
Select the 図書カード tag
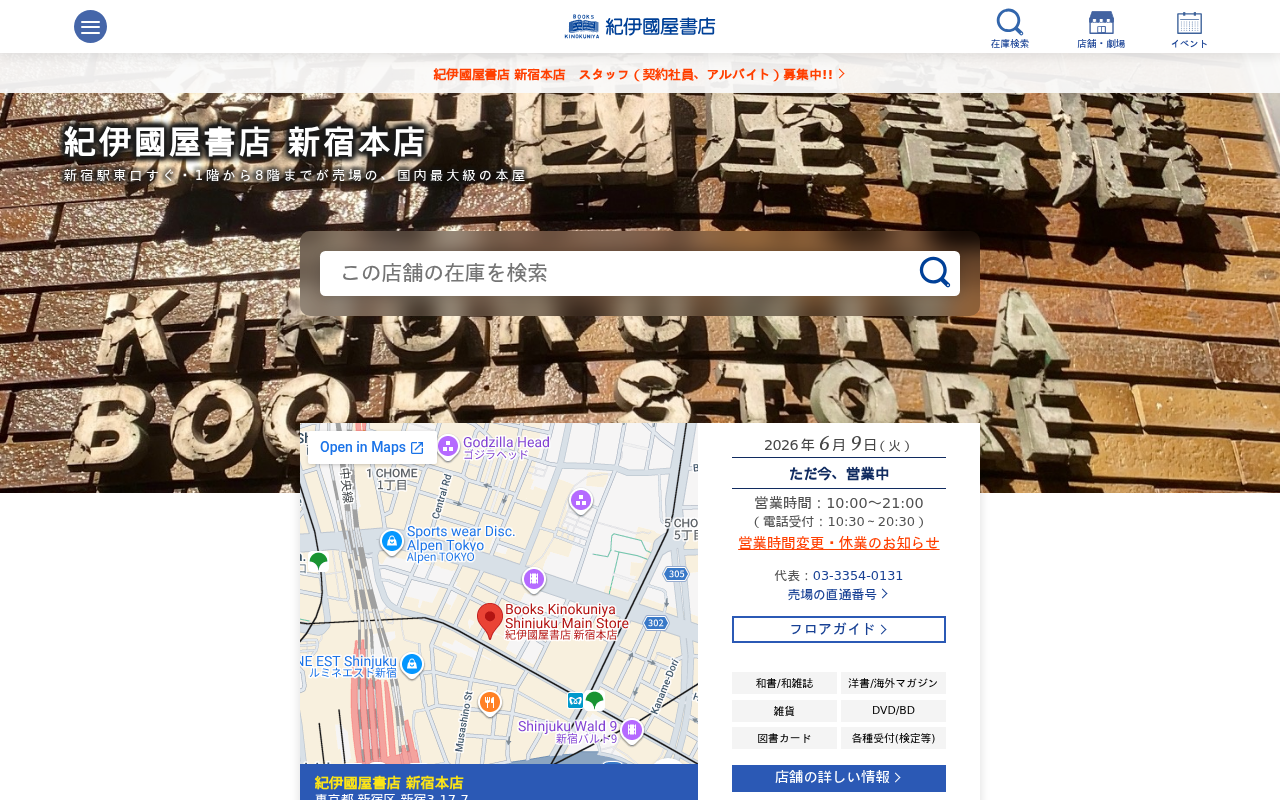[784, 739]
